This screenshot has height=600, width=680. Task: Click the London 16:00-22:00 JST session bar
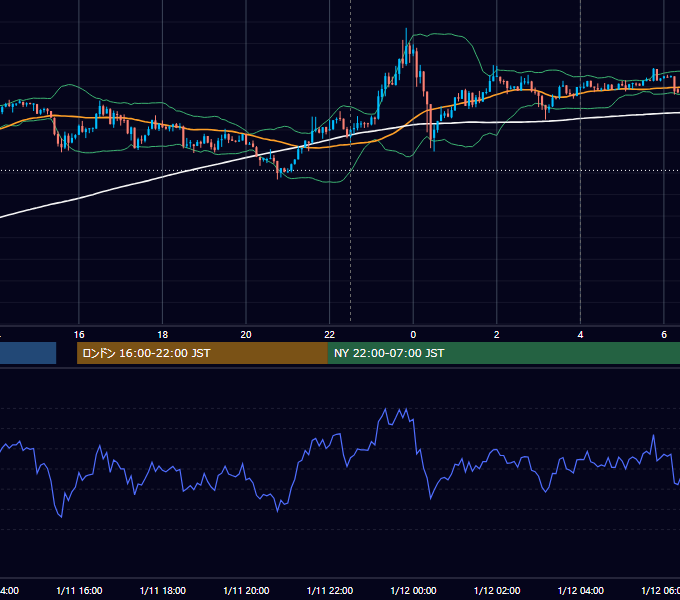202,353
